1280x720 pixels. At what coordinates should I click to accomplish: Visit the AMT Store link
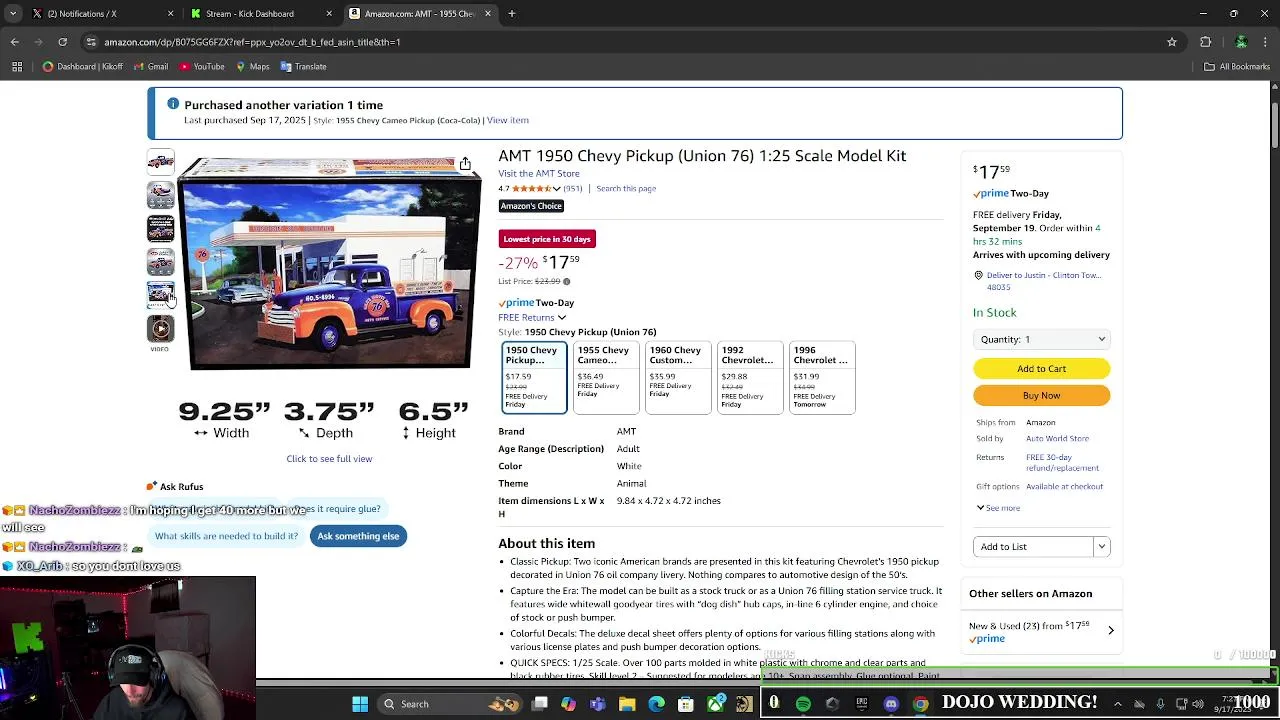coord(539,174)
